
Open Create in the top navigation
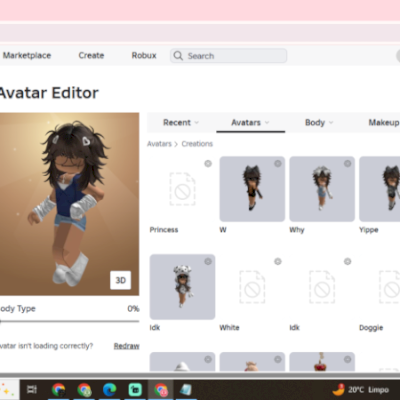[x=91, y=55]
